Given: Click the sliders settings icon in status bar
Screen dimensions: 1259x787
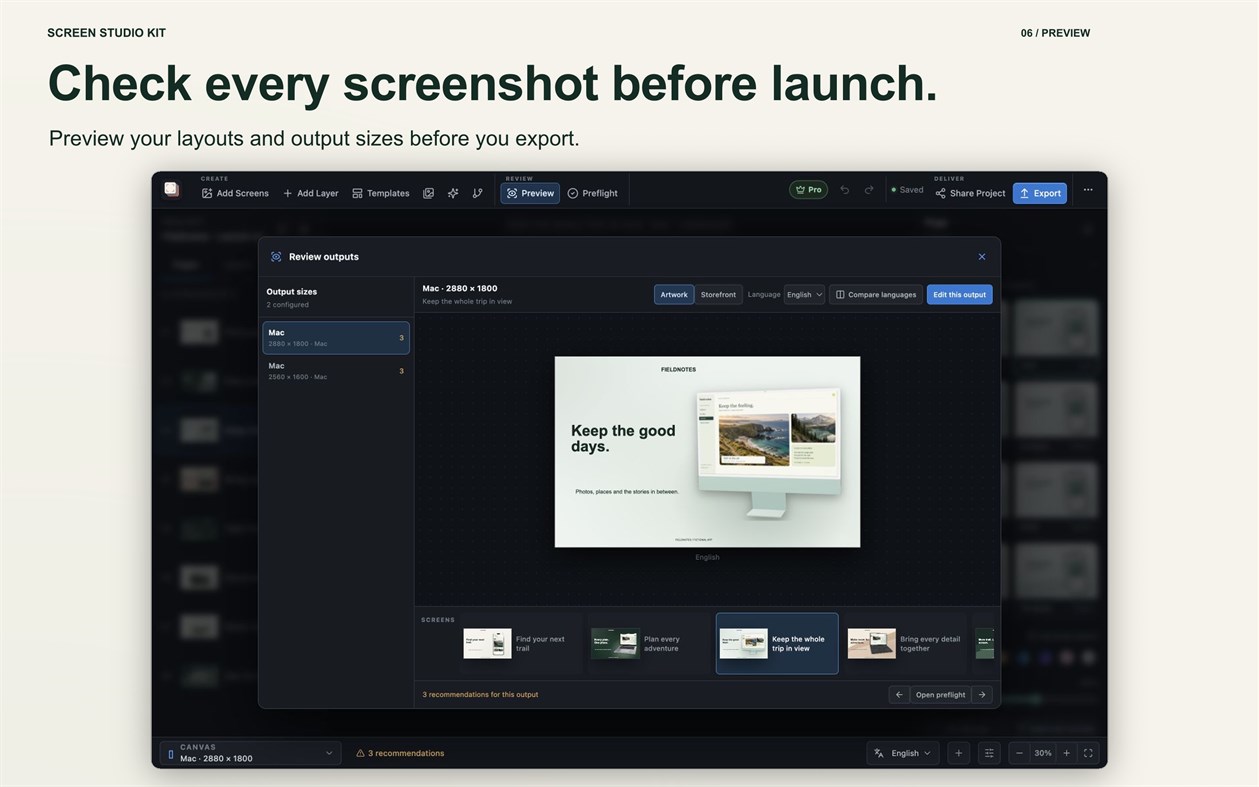Looking at the screenshot, I should [x=989, y=753].
